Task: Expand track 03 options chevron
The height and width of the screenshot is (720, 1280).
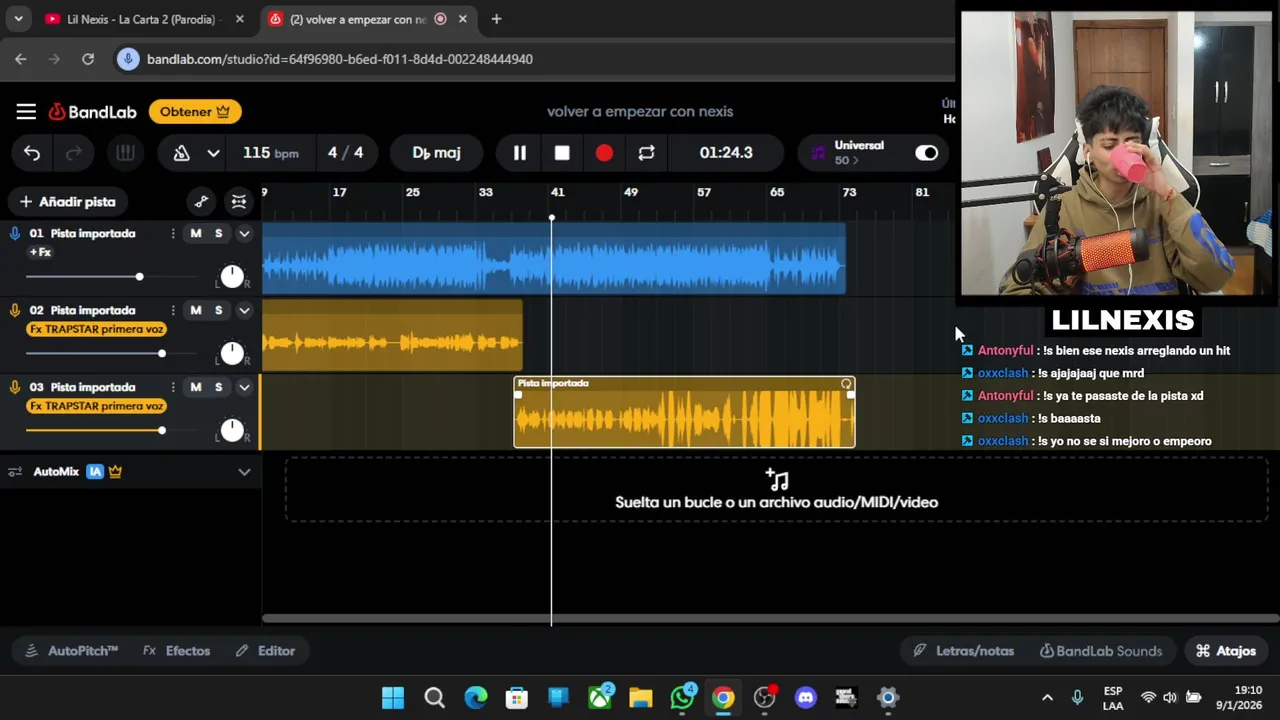Action: pos(244,387)
